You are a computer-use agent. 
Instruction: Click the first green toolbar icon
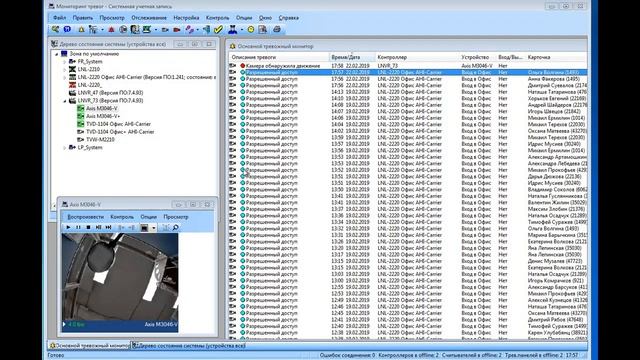[x=55, y=29]
